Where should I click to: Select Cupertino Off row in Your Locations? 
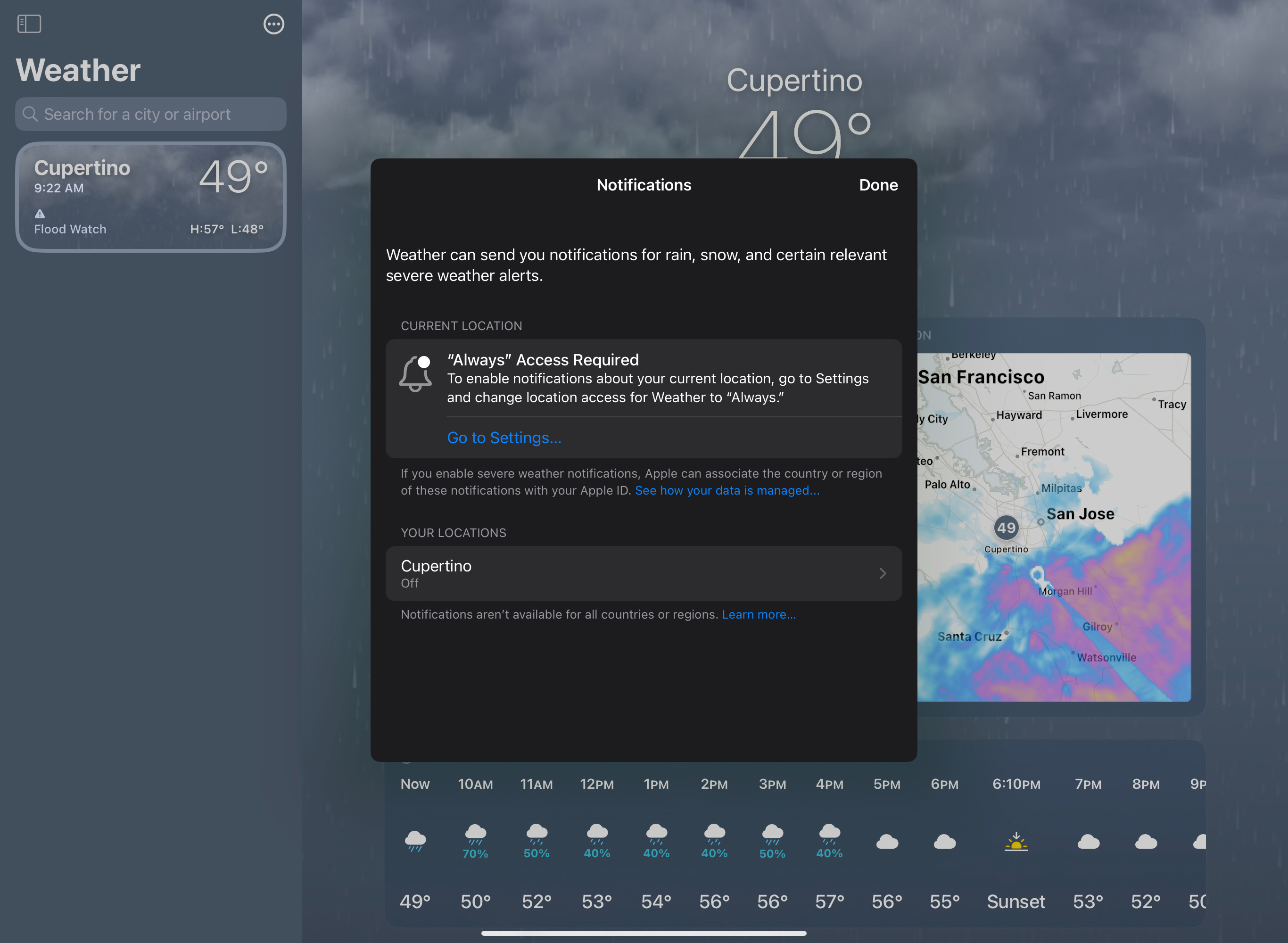coord(644,573)
